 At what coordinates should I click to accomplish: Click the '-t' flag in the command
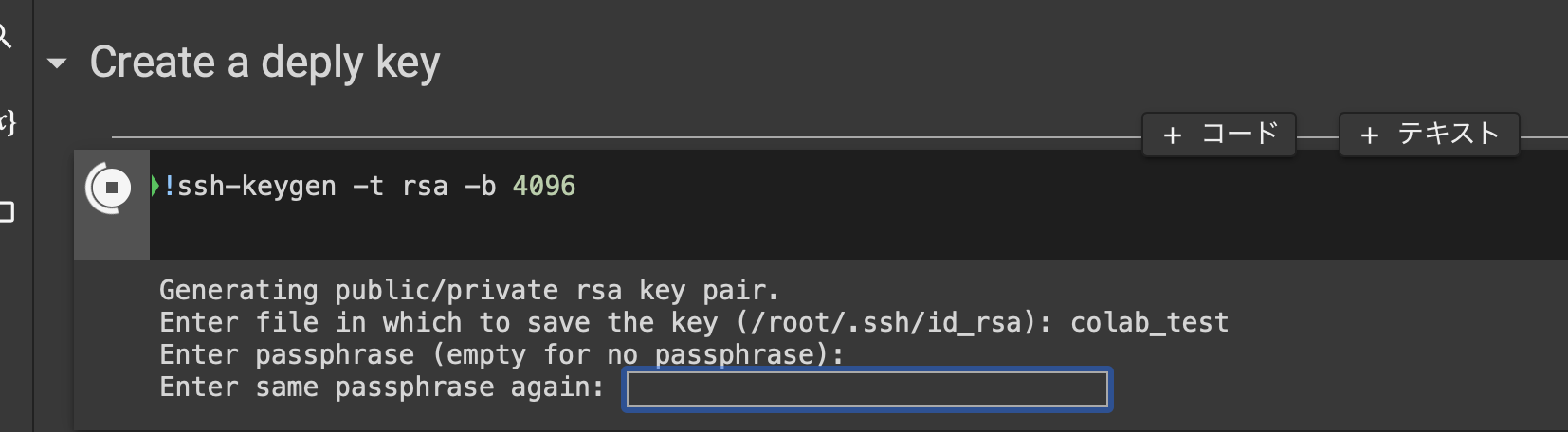(368, 186)
